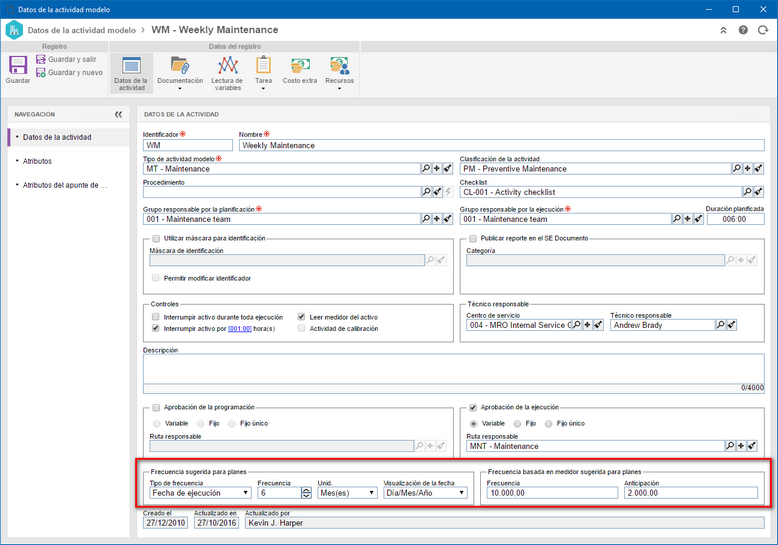The width and height of the screenshot is (778, 545).
Task: Add new Centro de servicio
Action: (587, 325)
